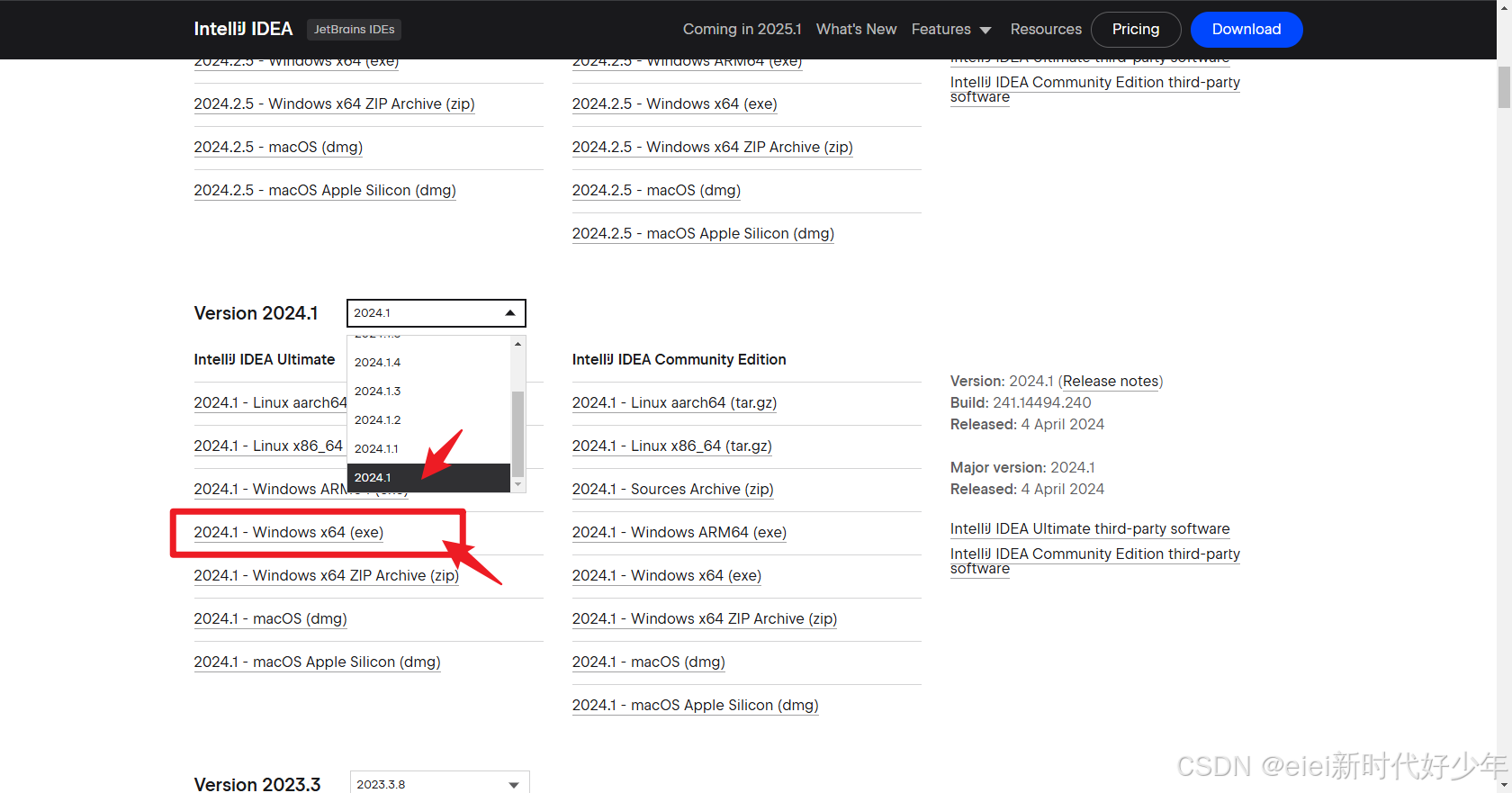The width and height of the screenshot is (1512, 793).
Task: Open the What's New menu item
Action: (856, 29)
